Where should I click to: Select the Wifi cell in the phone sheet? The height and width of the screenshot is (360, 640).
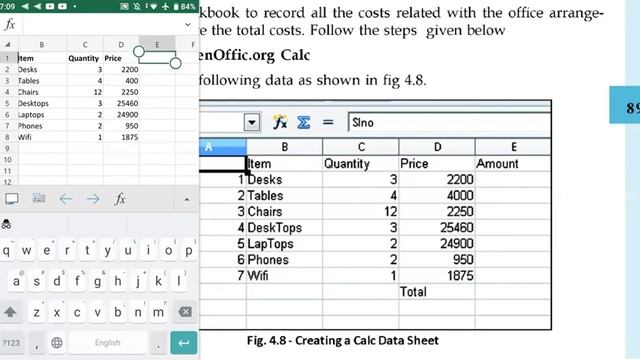[x=42, y=137]
